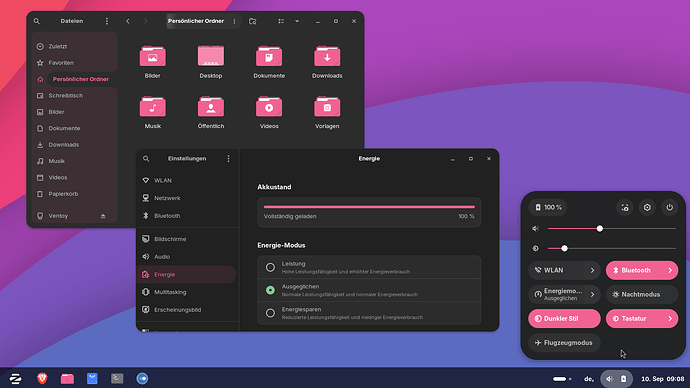Open the Dokumente folder icon
Image resolution: width=690 pixels, height=388 pixels.
tap(269, 56)
